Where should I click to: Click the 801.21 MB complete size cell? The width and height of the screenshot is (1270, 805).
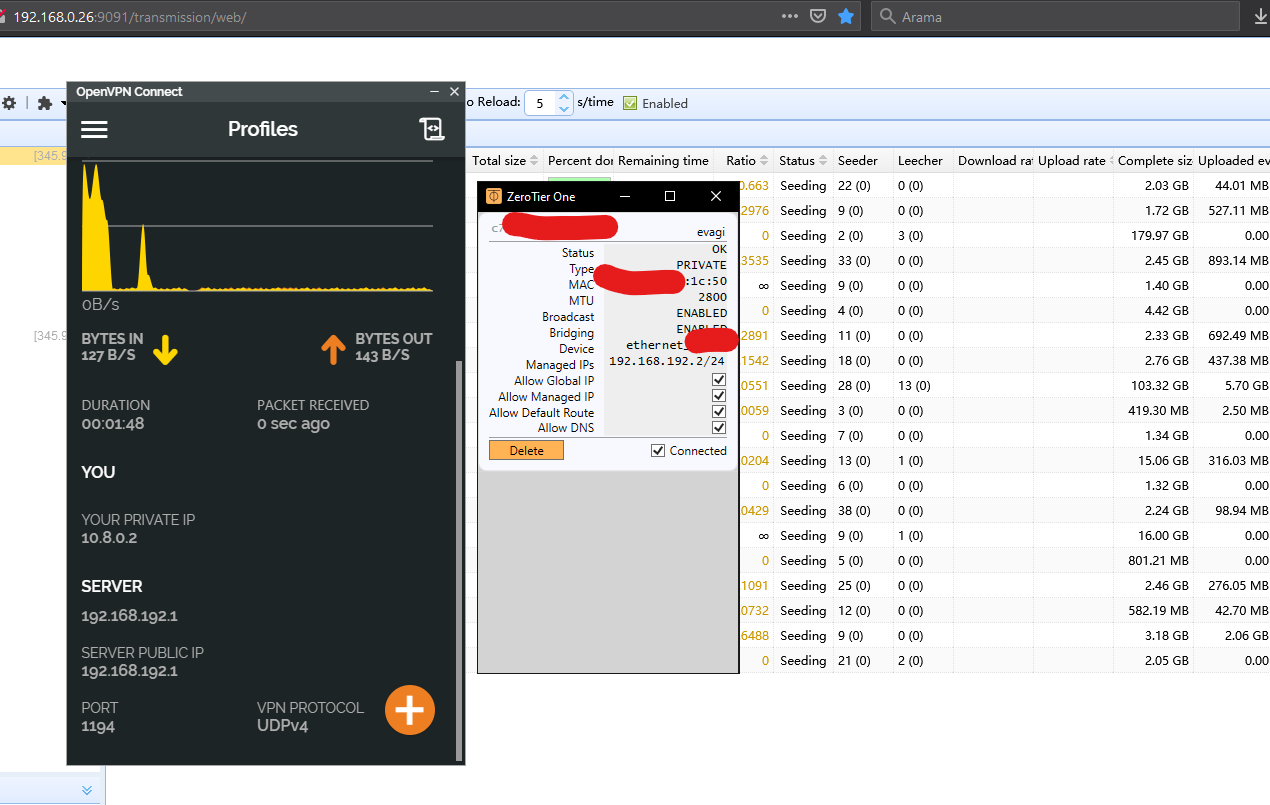pos(1159,561)
